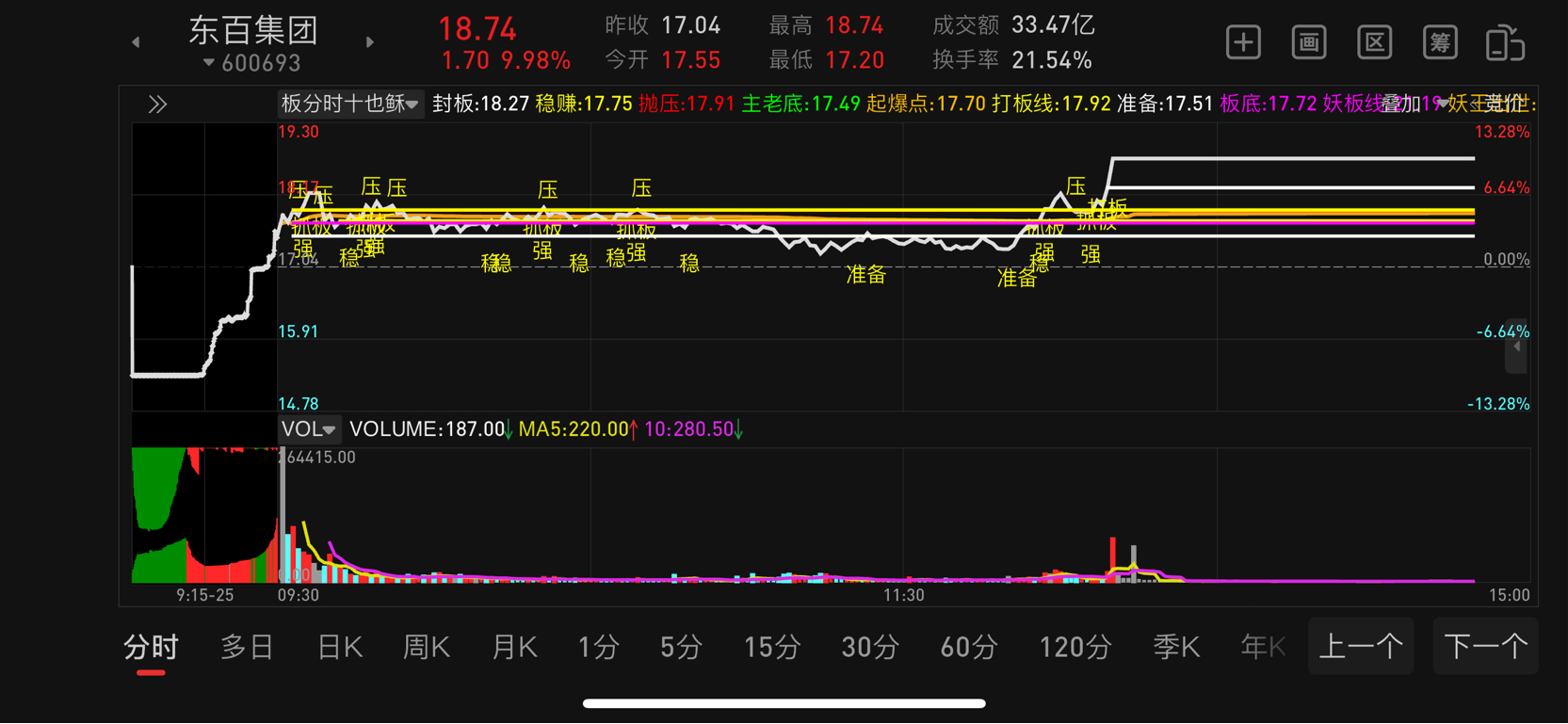The height and width of the screenshot is (724, 1568).
Task: Switch to the 年K tab
Action: click(x=1263, y=647)
